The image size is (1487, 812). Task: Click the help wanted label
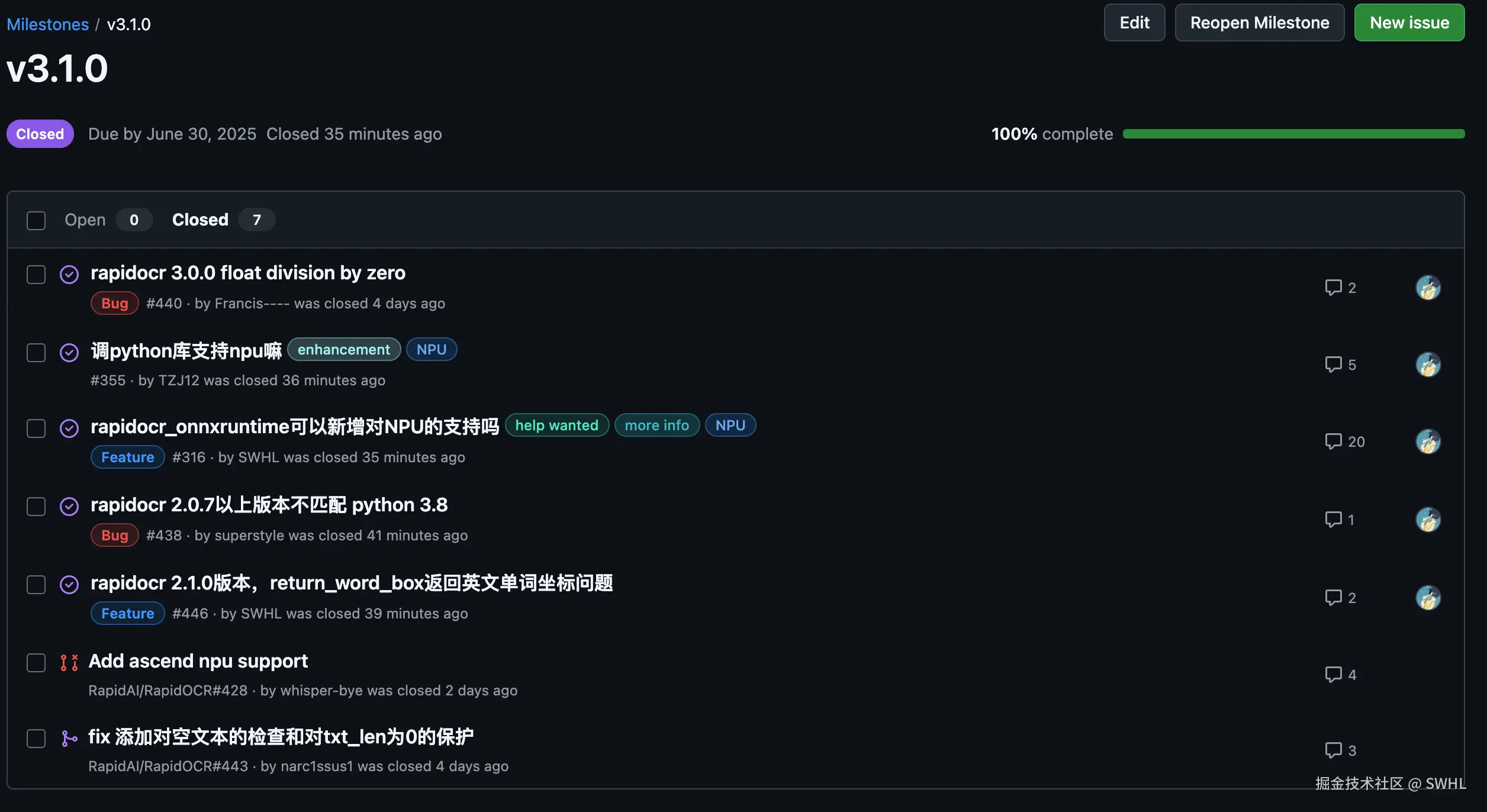(x=556, y=426)
